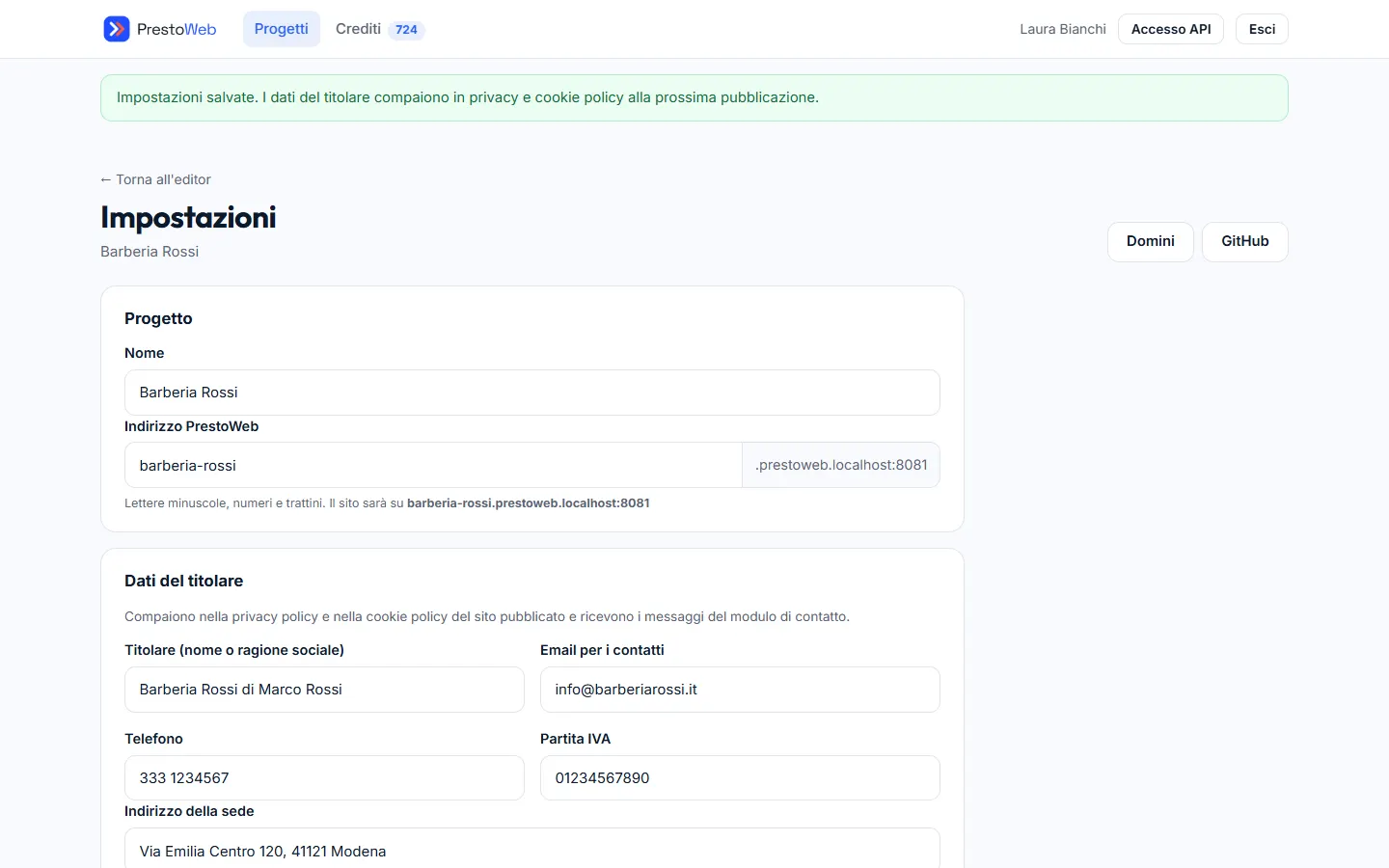Edit the Titolare name field

[x=324, y=690]
